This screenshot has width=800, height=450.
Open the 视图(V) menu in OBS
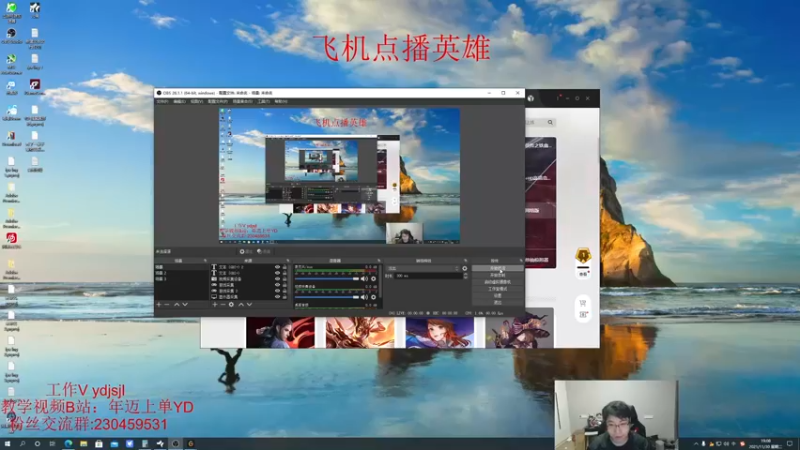point(196,102)
